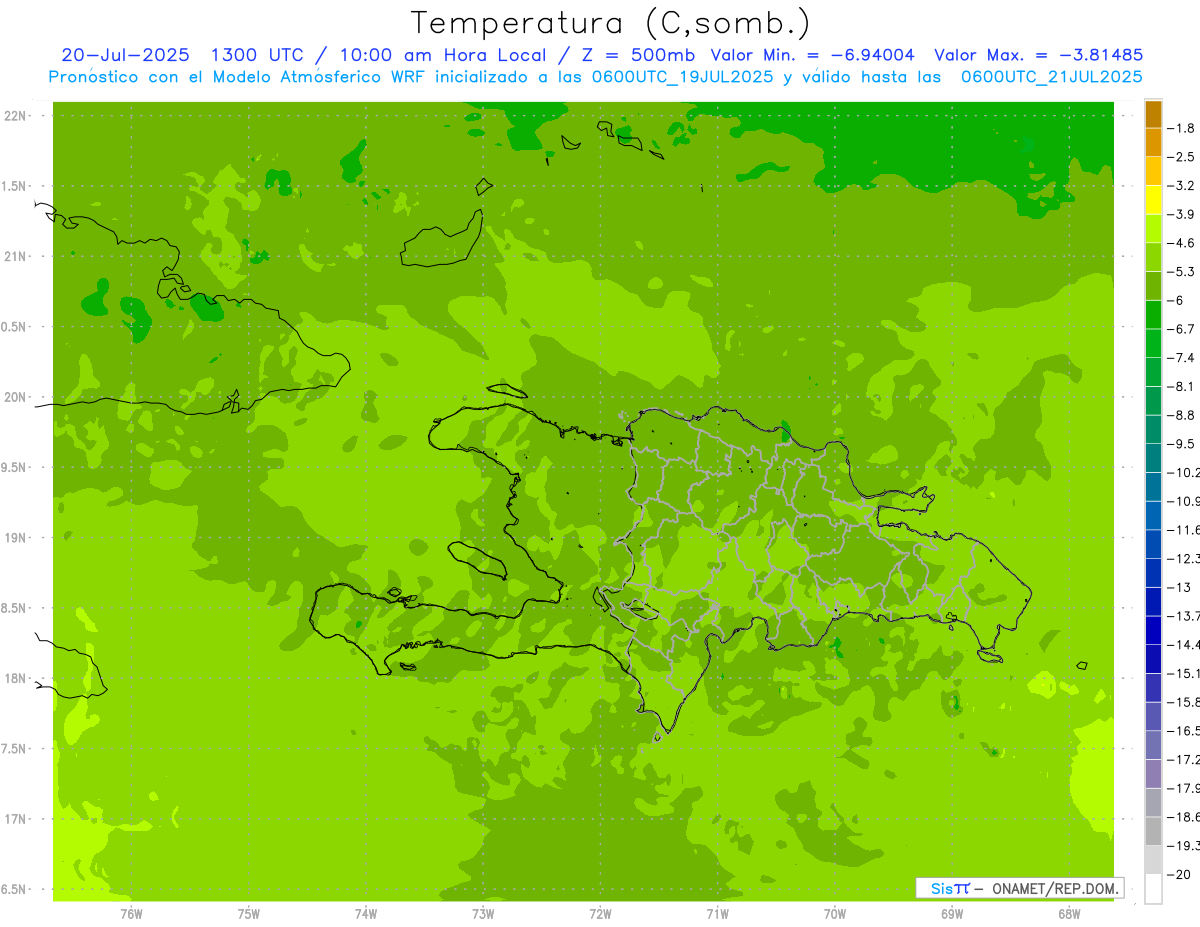The height and width of the screenshot is (927, 1200).
Task: Click the '17N' latitude label
Action: coord(15,819)
